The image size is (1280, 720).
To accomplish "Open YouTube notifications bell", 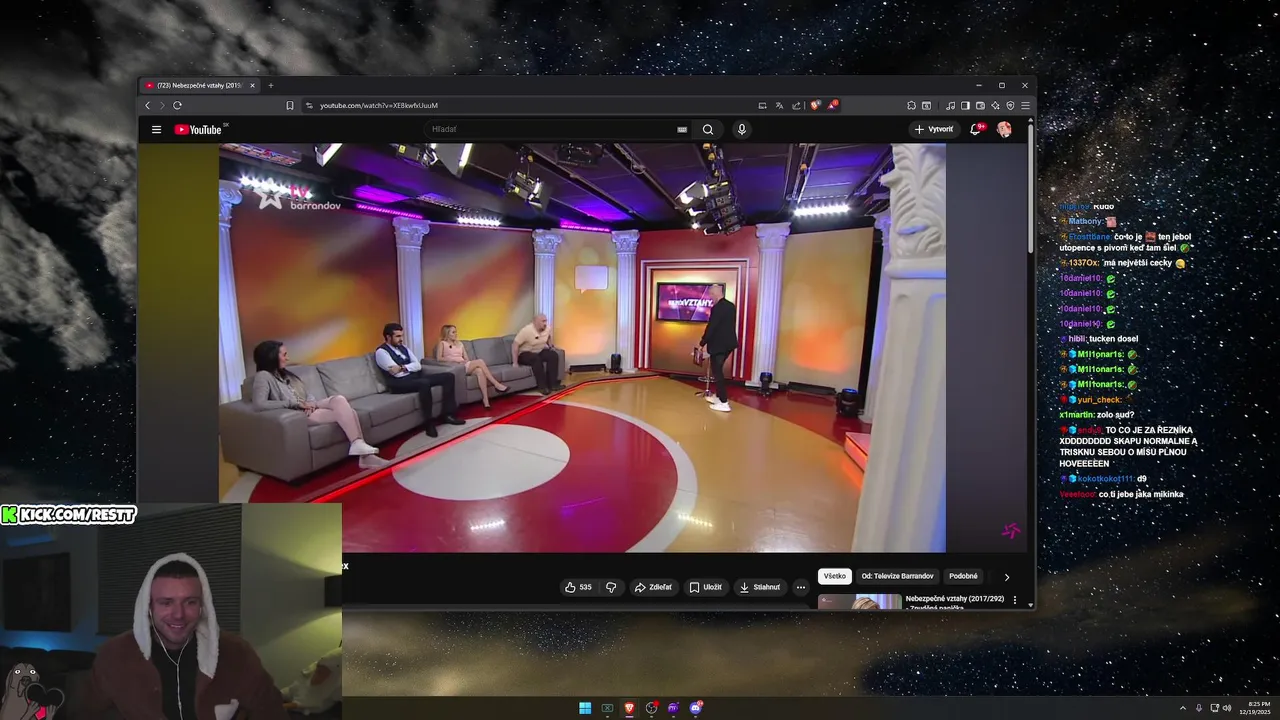I will point(976,129).
